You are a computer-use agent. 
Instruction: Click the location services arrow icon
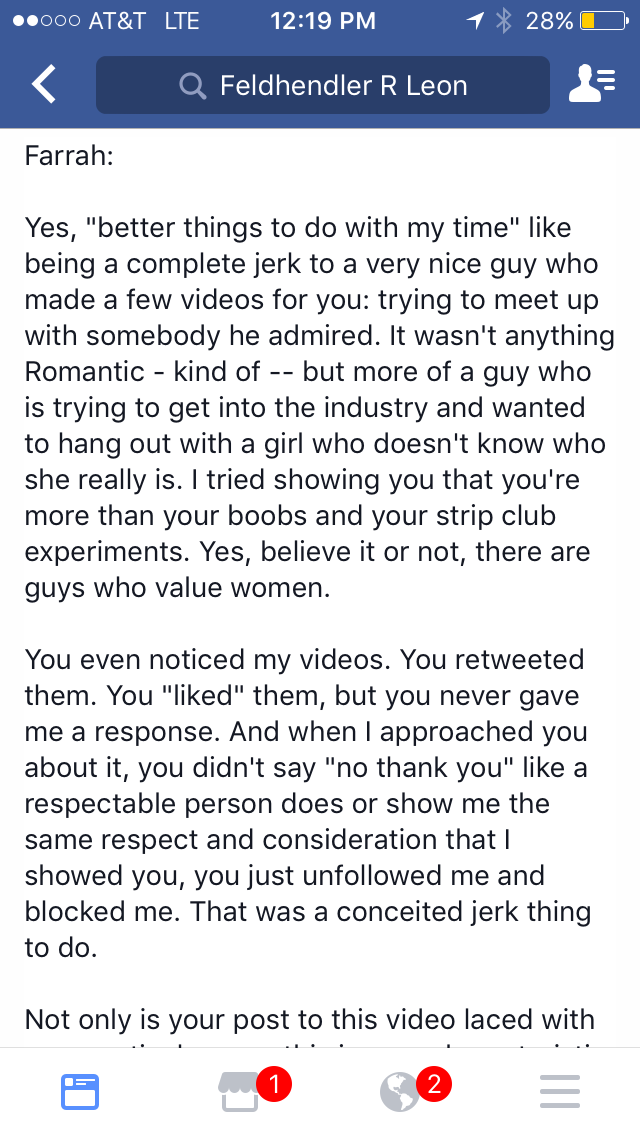point(475,21)
